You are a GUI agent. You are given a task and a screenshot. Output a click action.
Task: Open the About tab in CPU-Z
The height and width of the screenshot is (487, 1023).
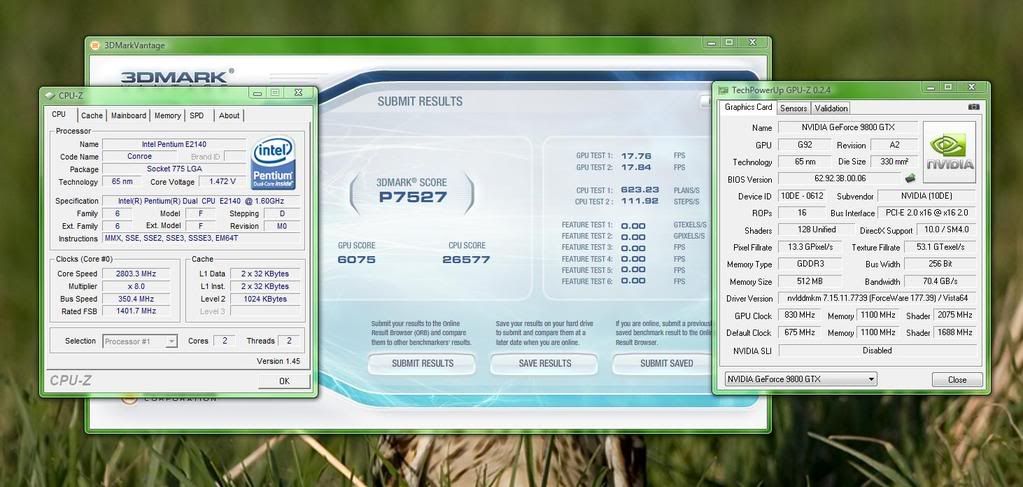point(229,116)
